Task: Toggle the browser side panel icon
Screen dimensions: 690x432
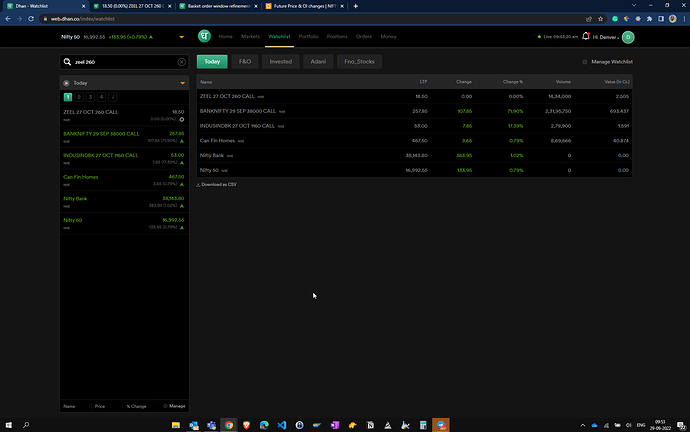Action: [661, 19]
